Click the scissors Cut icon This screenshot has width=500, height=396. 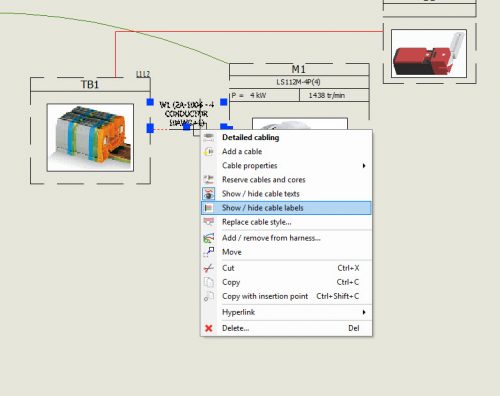click(209, 268)
